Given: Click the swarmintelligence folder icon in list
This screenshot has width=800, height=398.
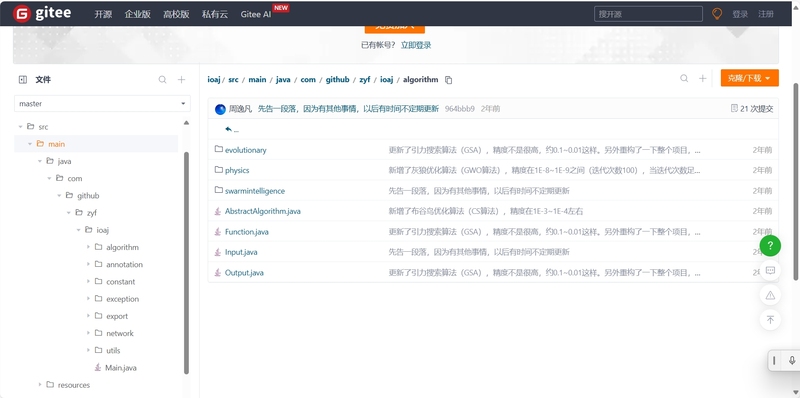Looking at the screenshot, I should [x=219, y=190].
